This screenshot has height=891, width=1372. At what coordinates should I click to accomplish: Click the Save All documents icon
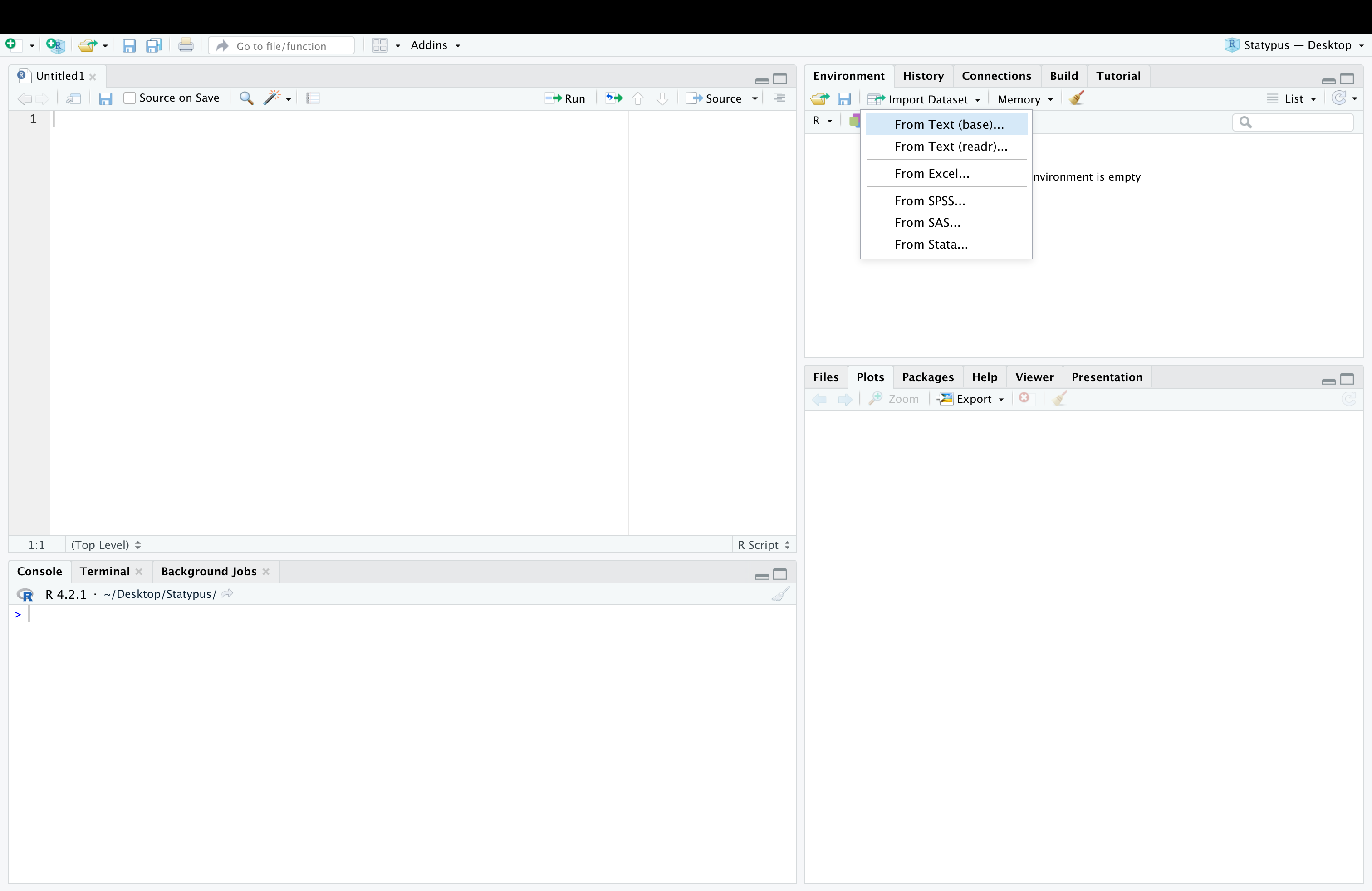click(x=154, y=45)
